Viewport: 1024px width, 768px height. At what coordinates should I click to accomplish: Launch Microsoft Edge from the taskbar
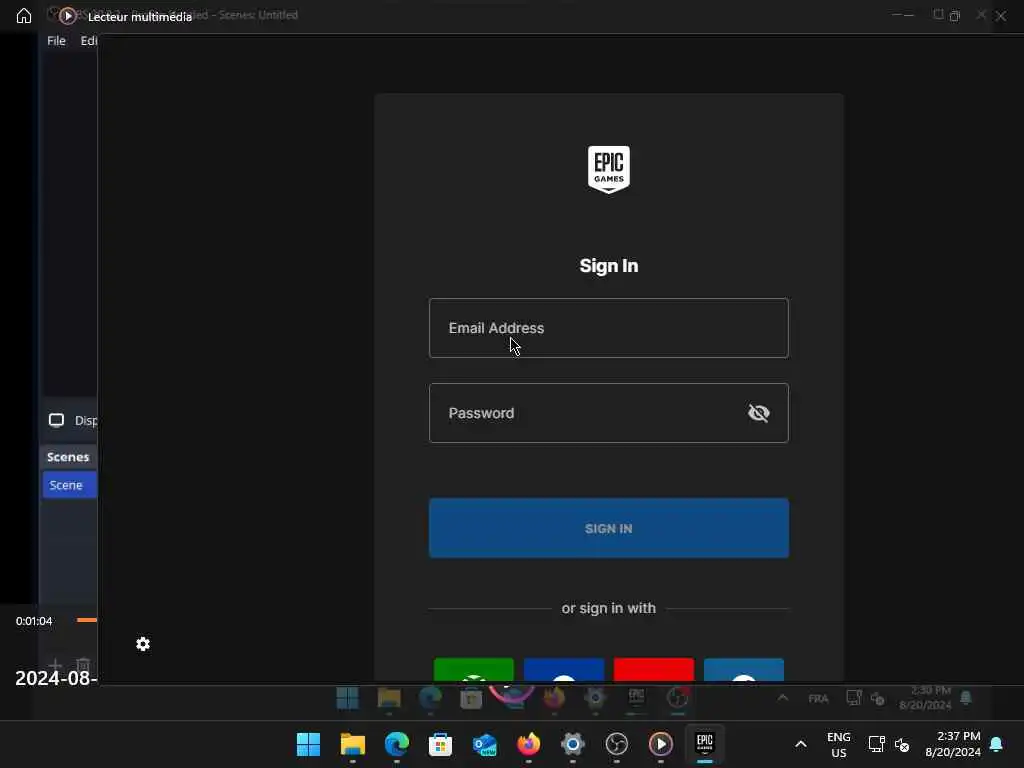[x=396, y=744]
